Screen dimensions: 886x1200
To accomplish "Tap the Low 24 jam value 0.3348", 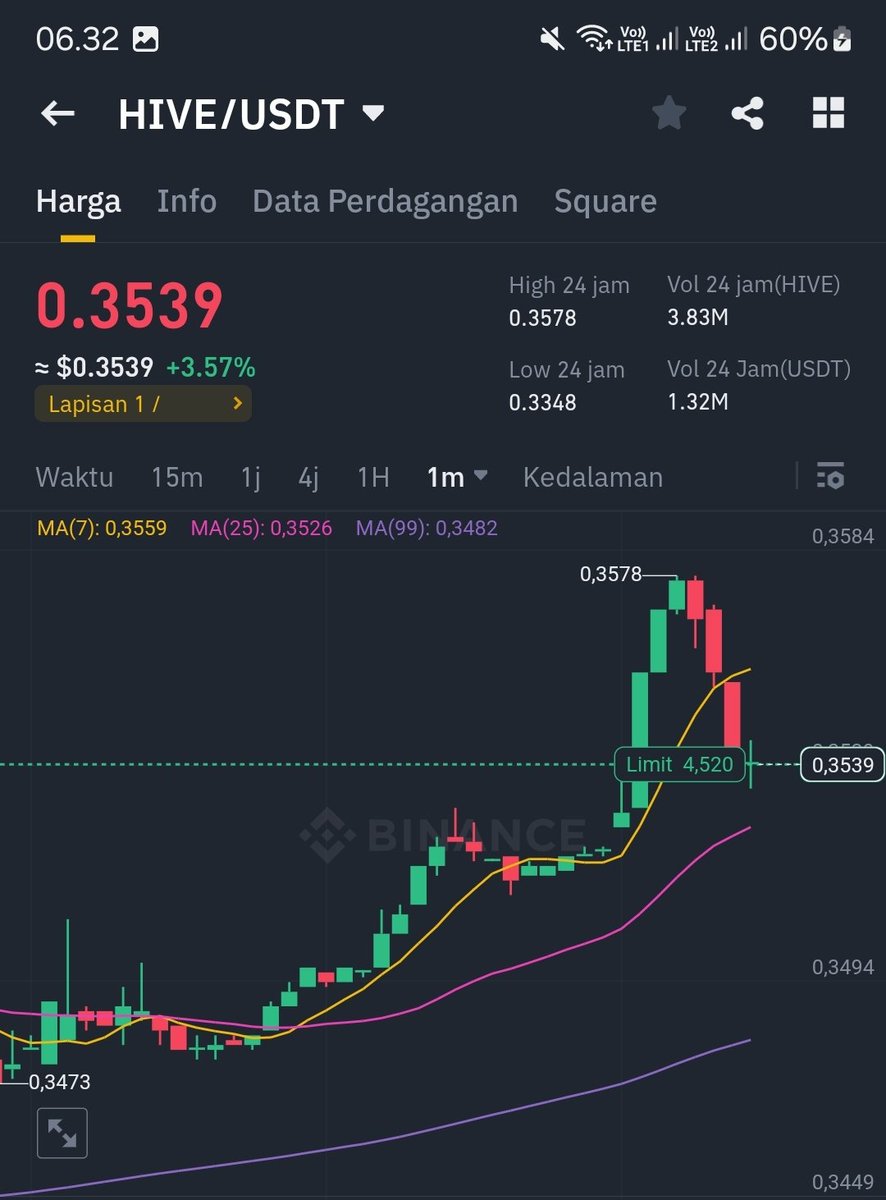I will [543, 403].
